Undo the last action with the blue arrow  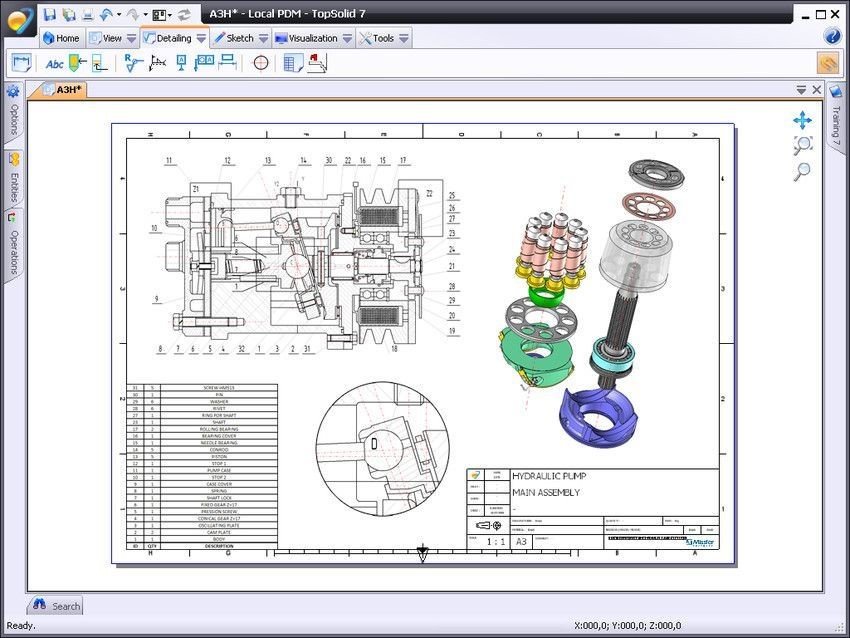coord(106,15)
